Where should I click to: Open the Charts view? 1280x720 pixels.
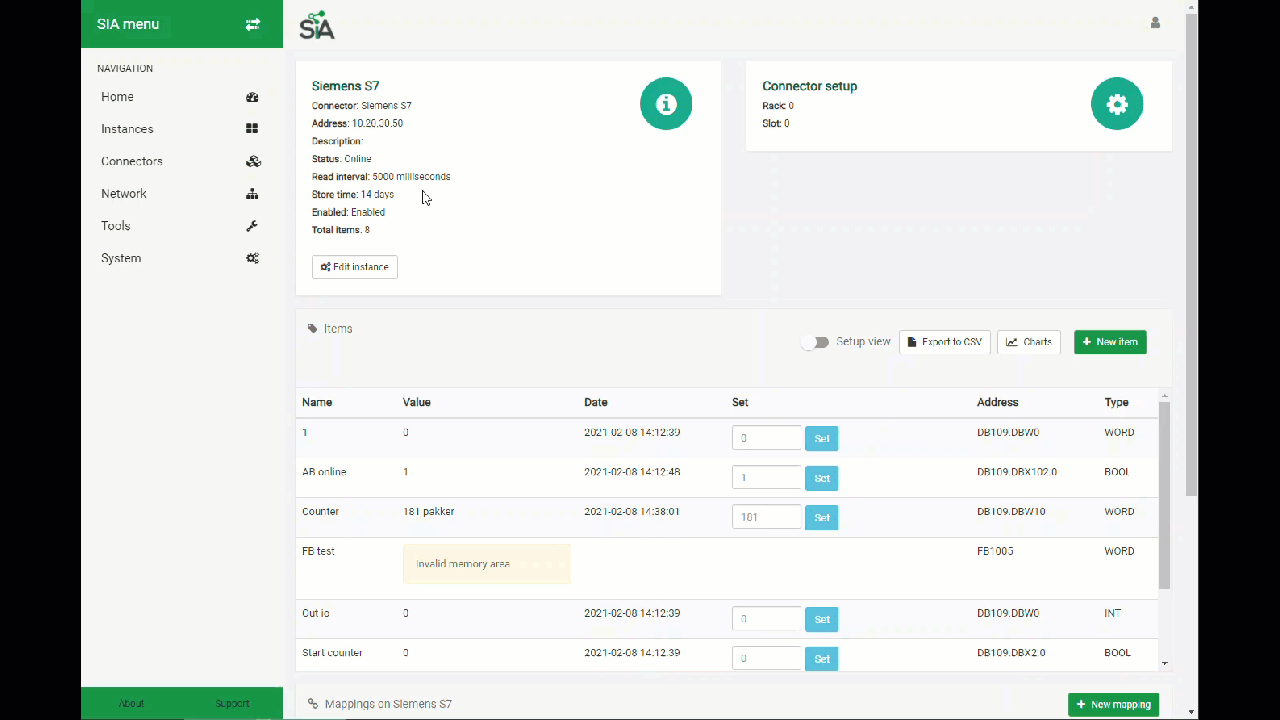coord(1028,341)
